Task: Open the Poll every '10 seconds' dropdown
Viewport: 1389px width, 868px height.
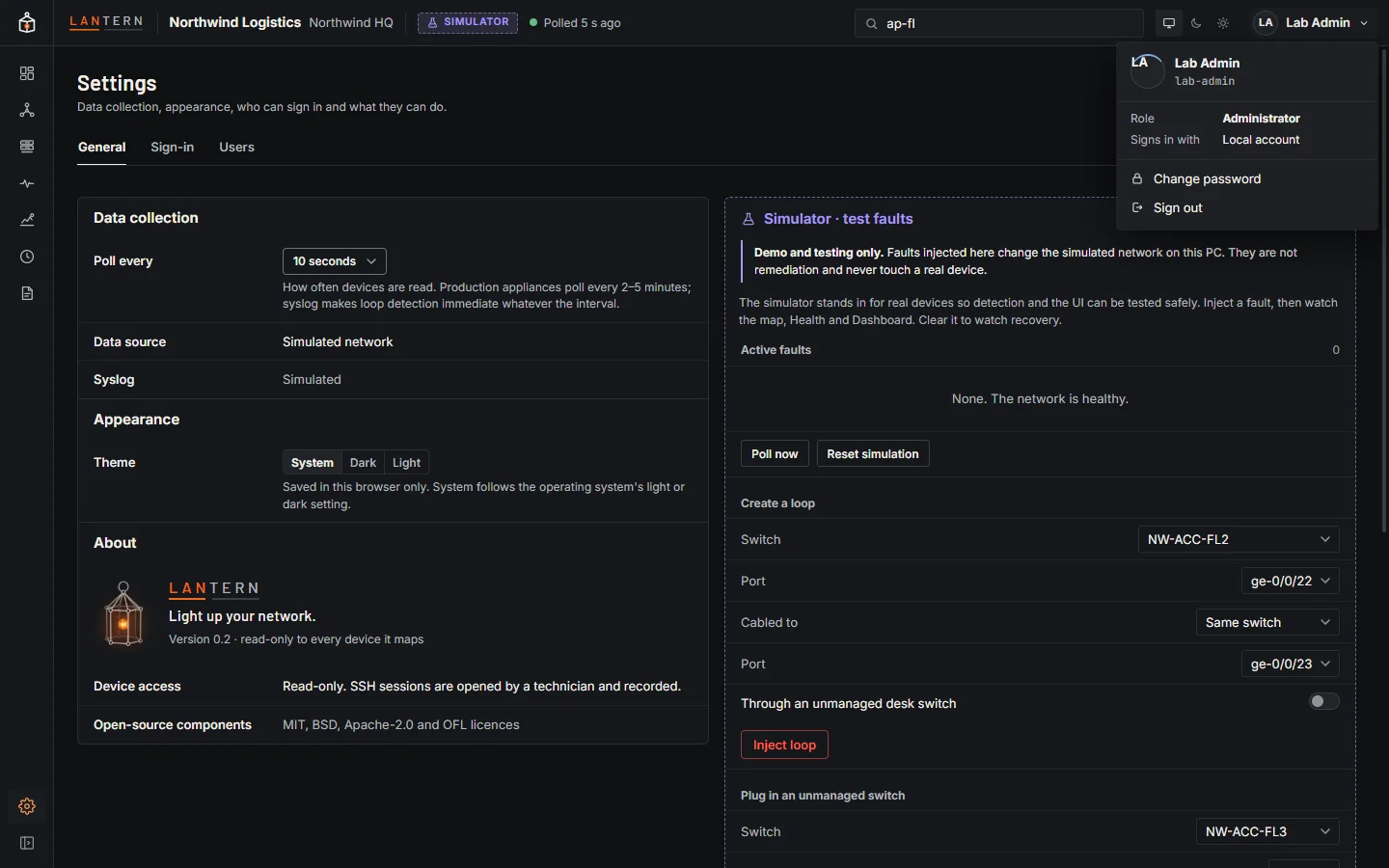Action: tap(335, 261)
